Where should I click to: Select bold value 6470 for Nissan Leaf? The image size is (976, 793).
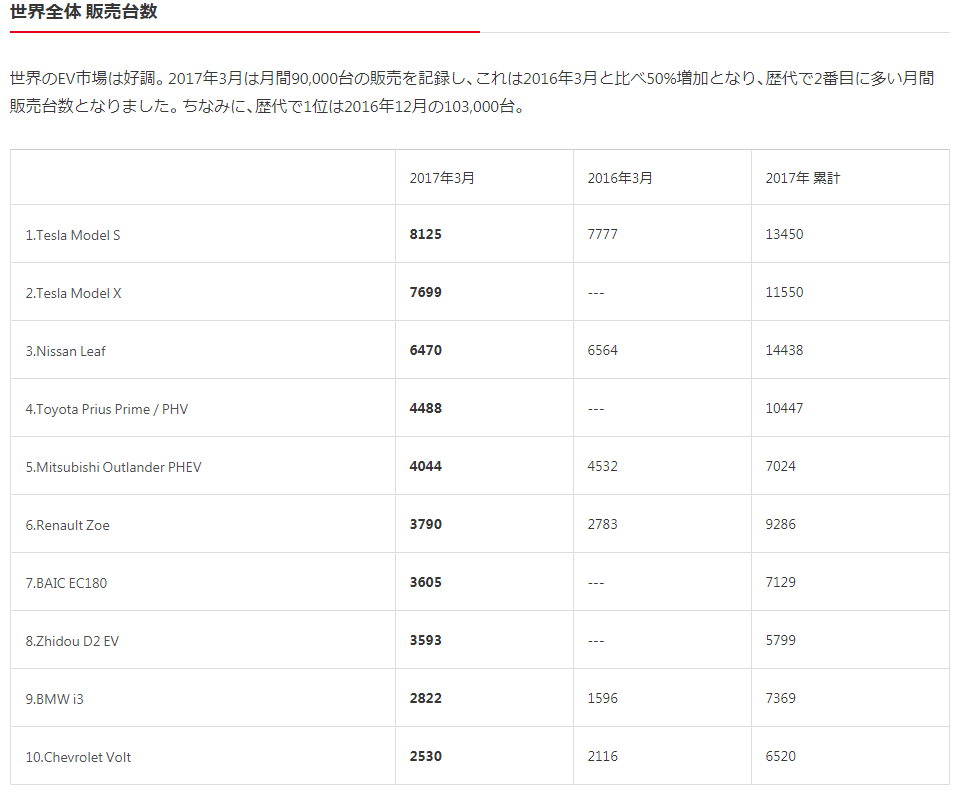[426, 350]
